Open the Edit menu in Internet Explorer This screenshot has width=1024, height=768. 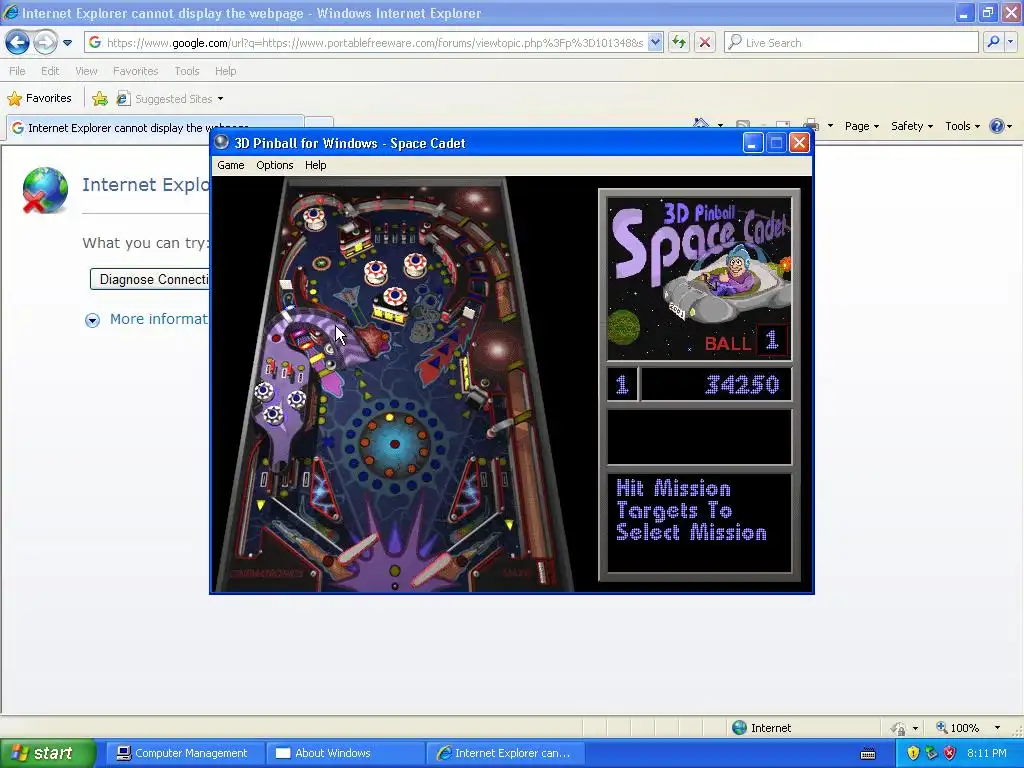click(x=50, y=71)
